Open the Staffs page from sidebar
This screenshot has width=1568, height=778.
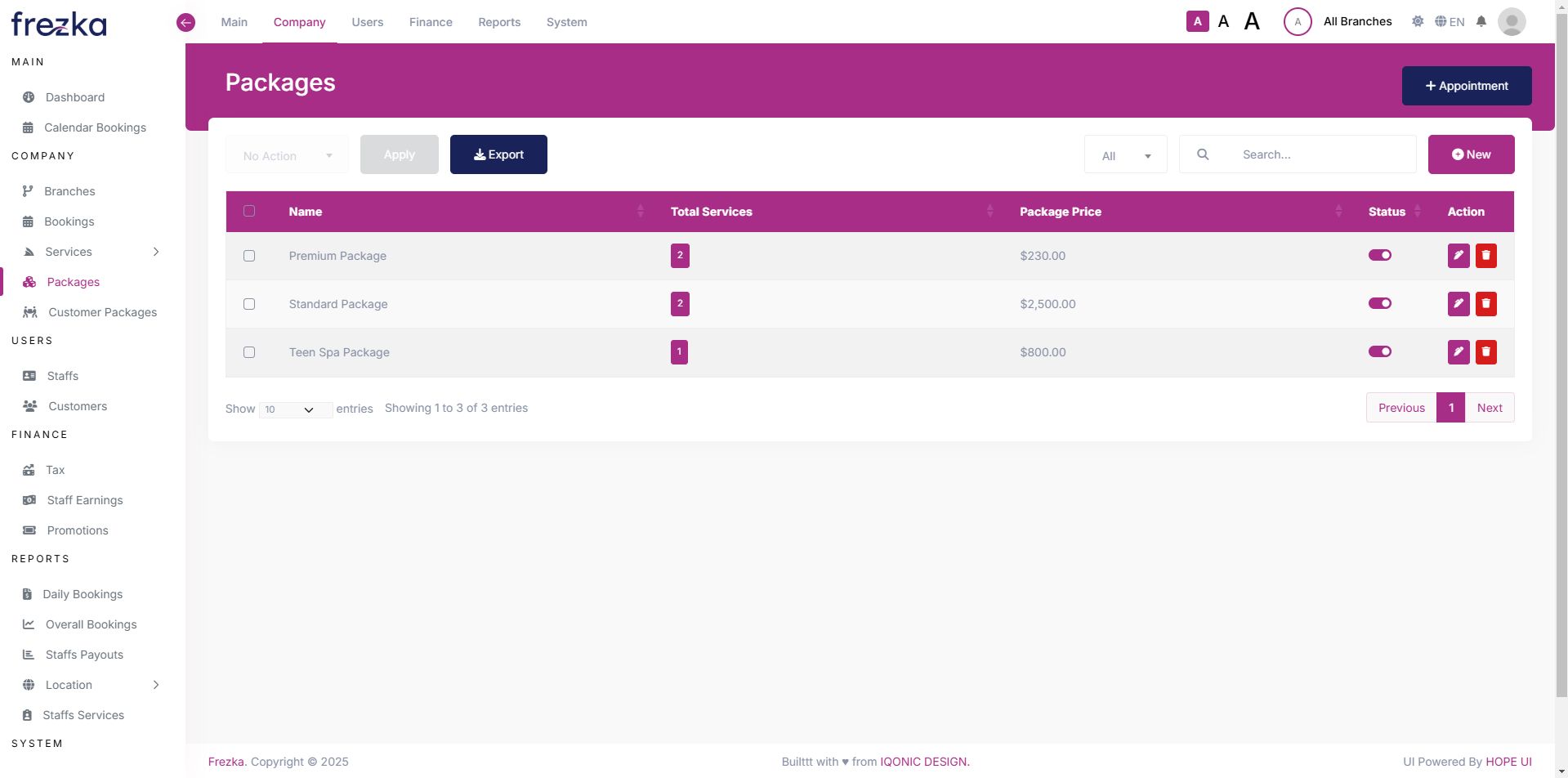click(x=60, y=375)
